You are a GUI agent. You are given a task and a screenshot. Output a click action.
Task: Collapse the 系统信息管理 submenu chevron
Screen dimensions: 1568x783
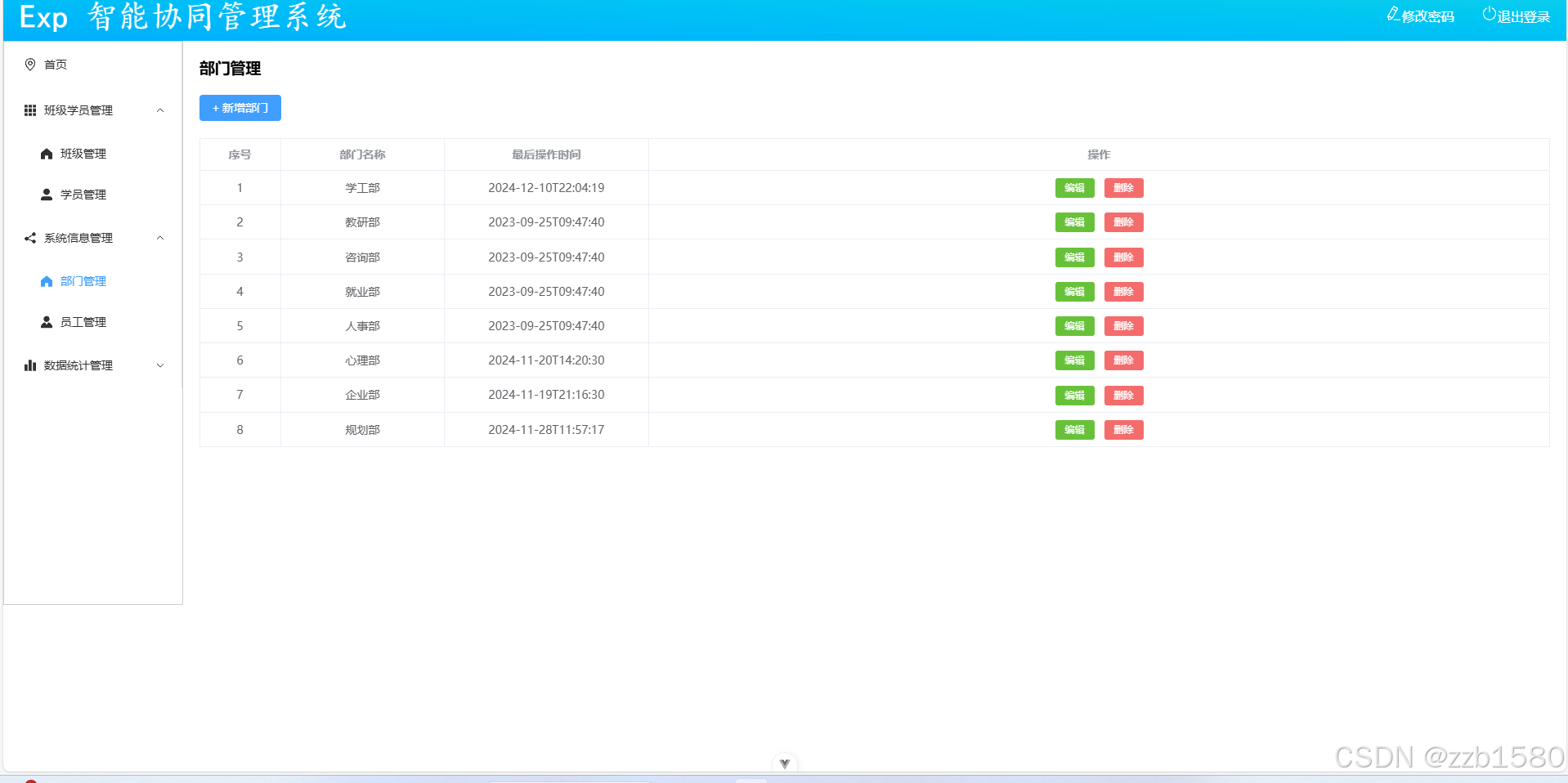[x=160, y=238]
